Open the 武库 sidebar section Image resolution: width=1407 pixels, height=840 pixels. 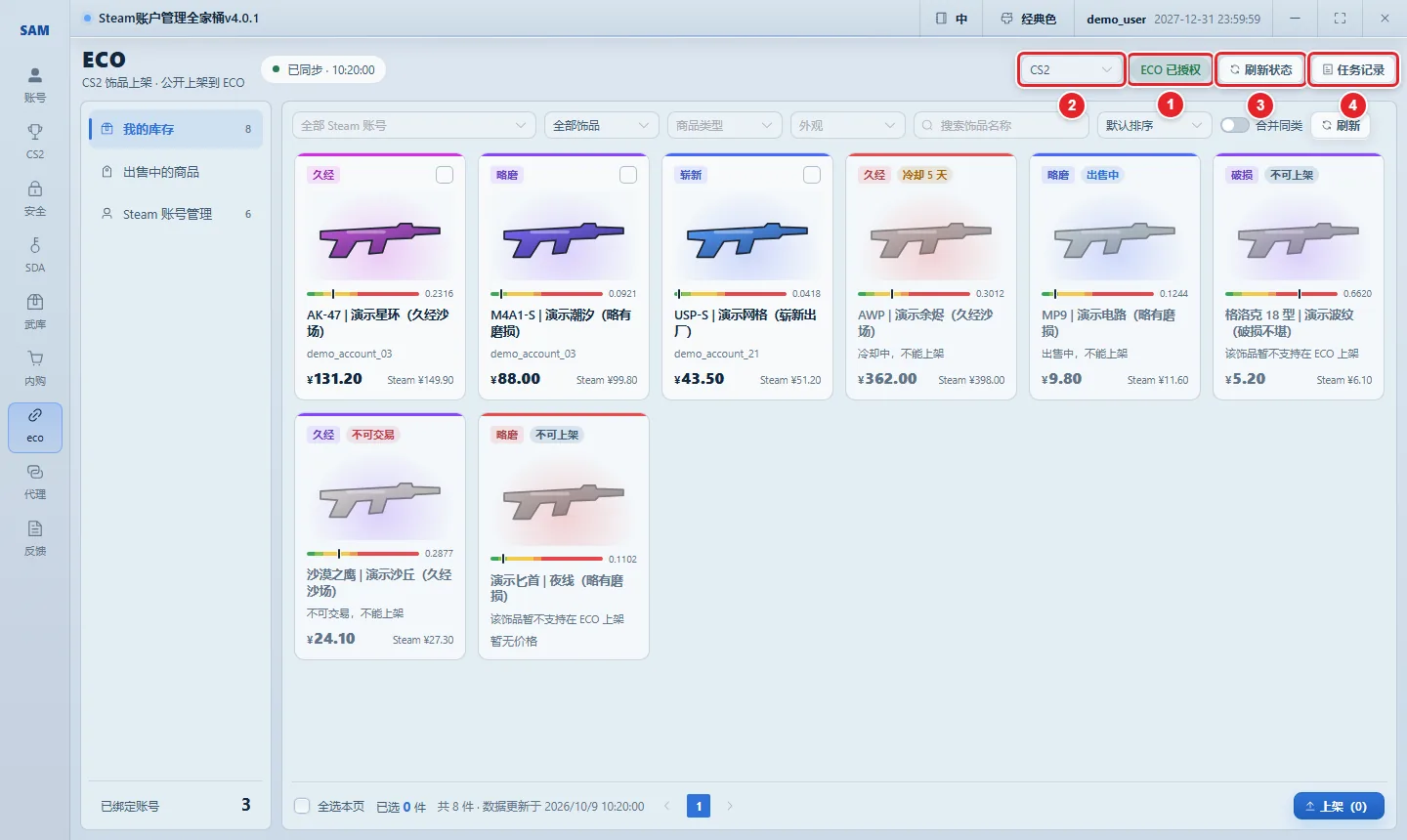point(35,311)
